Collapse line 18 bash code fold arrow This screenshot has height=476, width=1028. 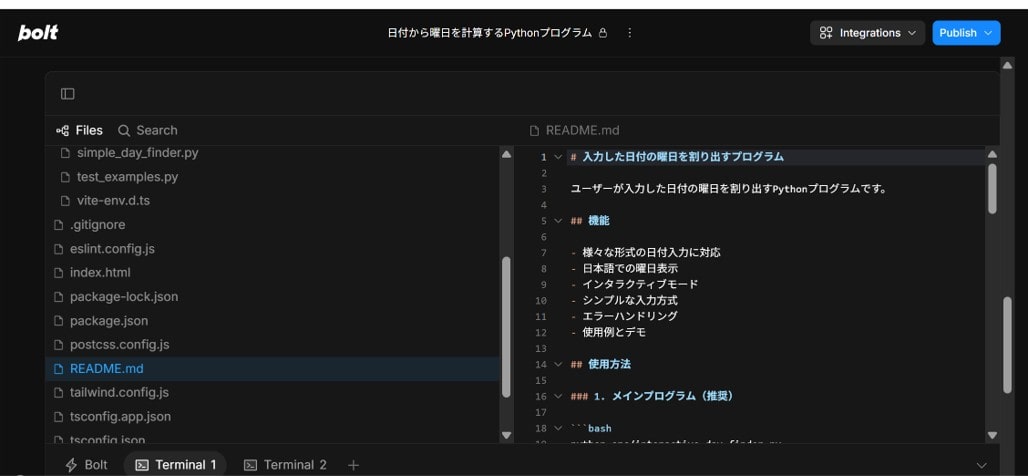(x=558, y=428)
